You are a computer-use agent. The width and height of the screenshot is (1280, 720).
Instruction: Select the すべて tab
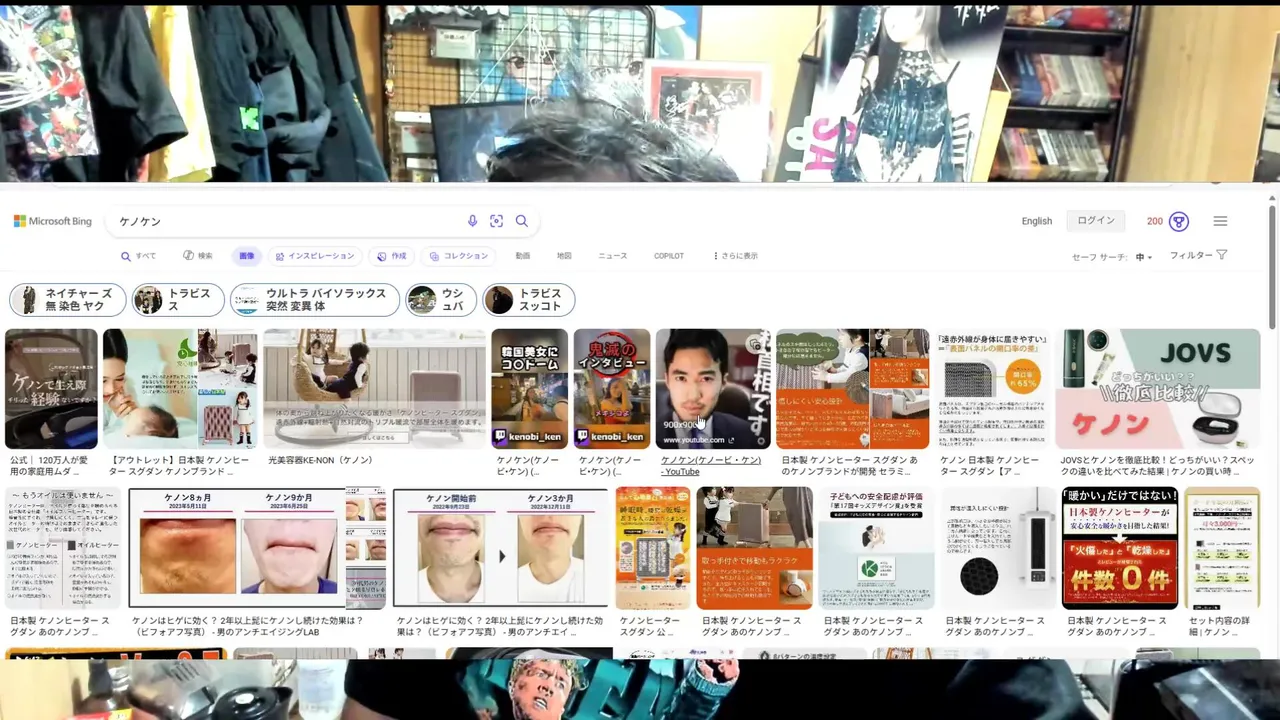click(x=139, y=256)
